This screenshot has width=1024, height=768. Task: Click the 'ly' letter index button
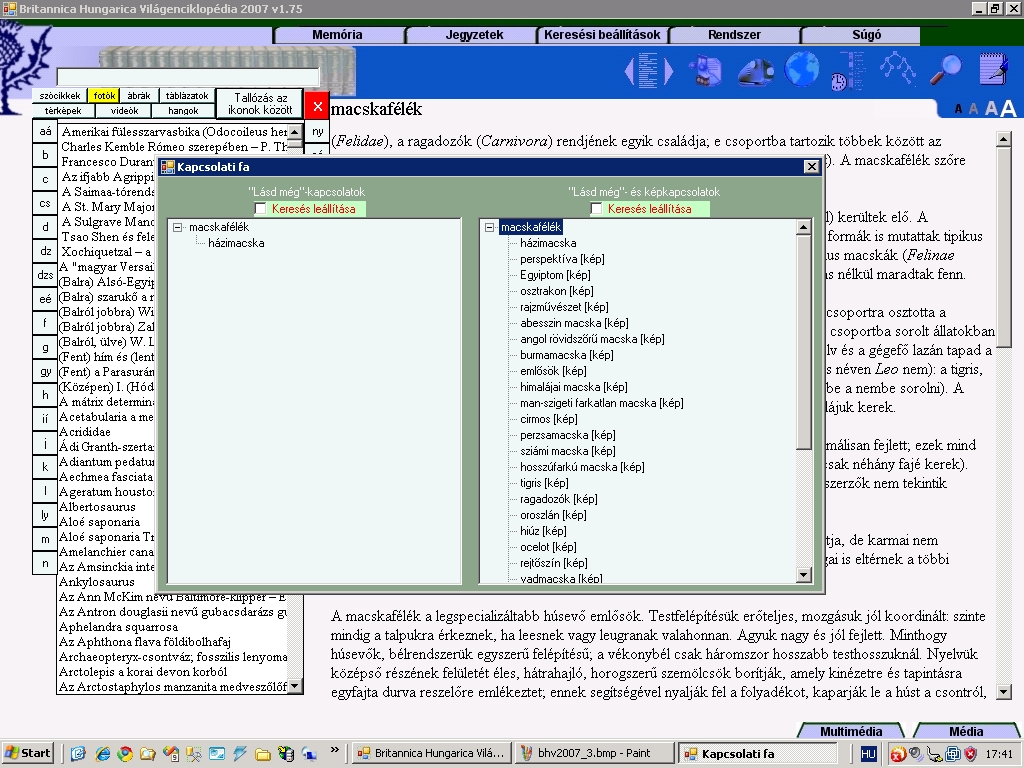pos(45,515)
